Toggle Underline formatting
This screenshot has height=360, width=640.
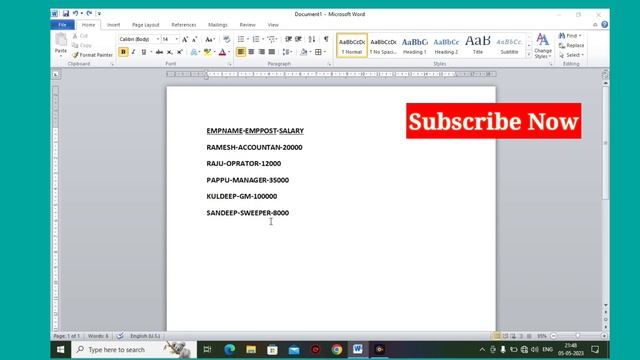tap(143, 52)
